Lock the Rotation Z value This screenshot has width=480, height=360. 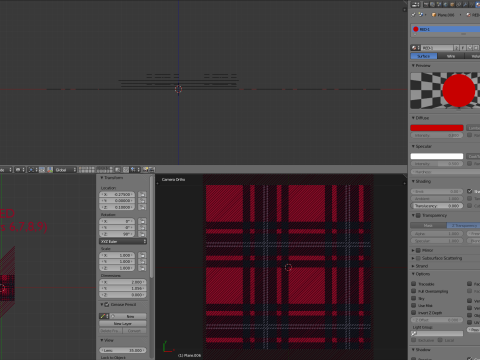pos(142,234)
